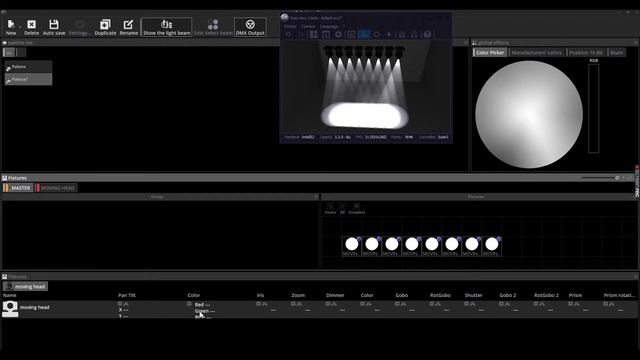Click the Delete toolbar icon

coord(31,27)
